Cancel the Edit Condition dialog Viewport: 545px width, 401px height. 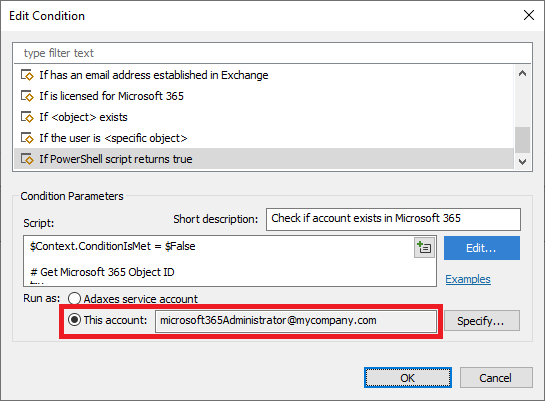pyautogui.click(x=496, y=378)
